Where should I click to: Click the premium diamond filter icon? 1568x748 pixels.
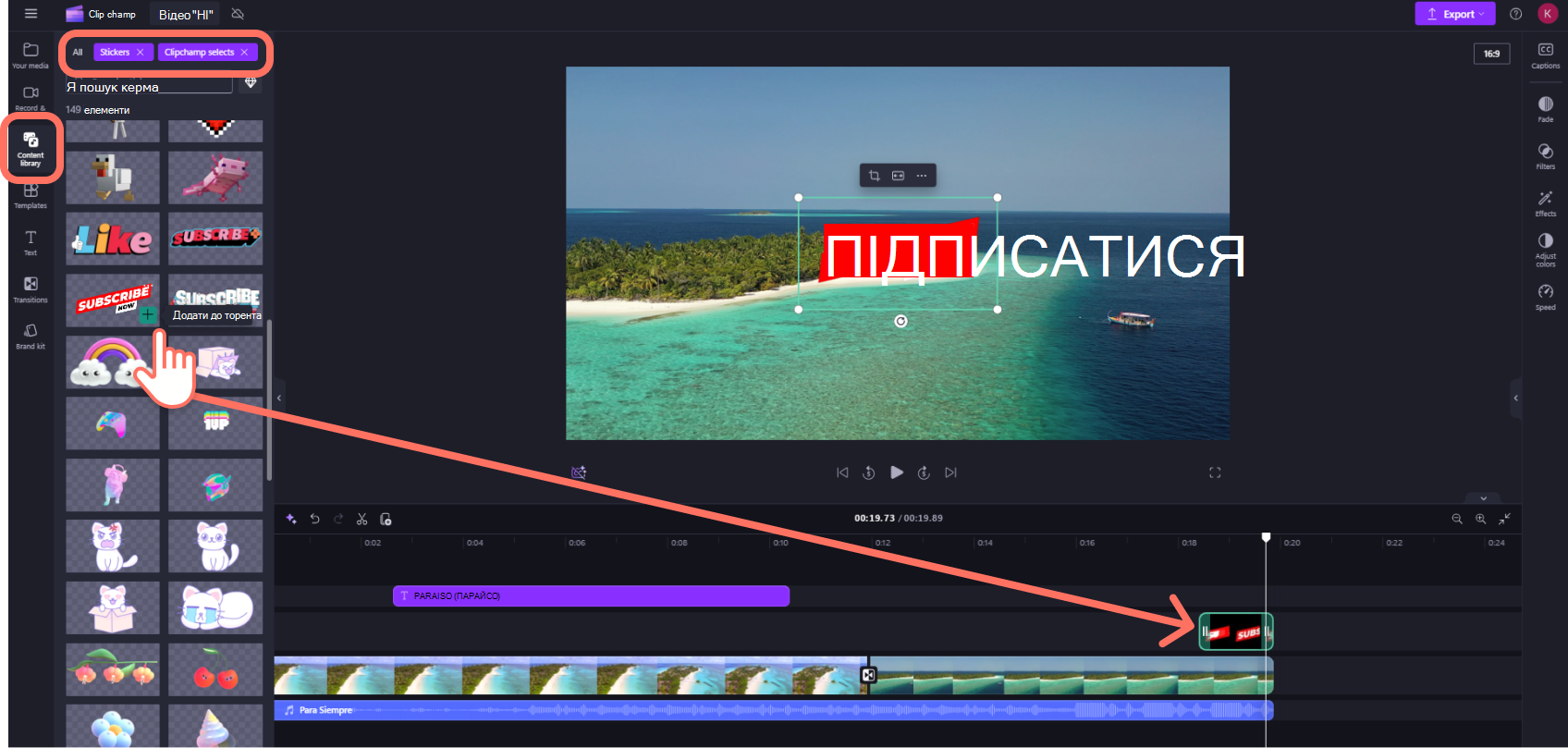pyautogui.click(x=251, y=83)
